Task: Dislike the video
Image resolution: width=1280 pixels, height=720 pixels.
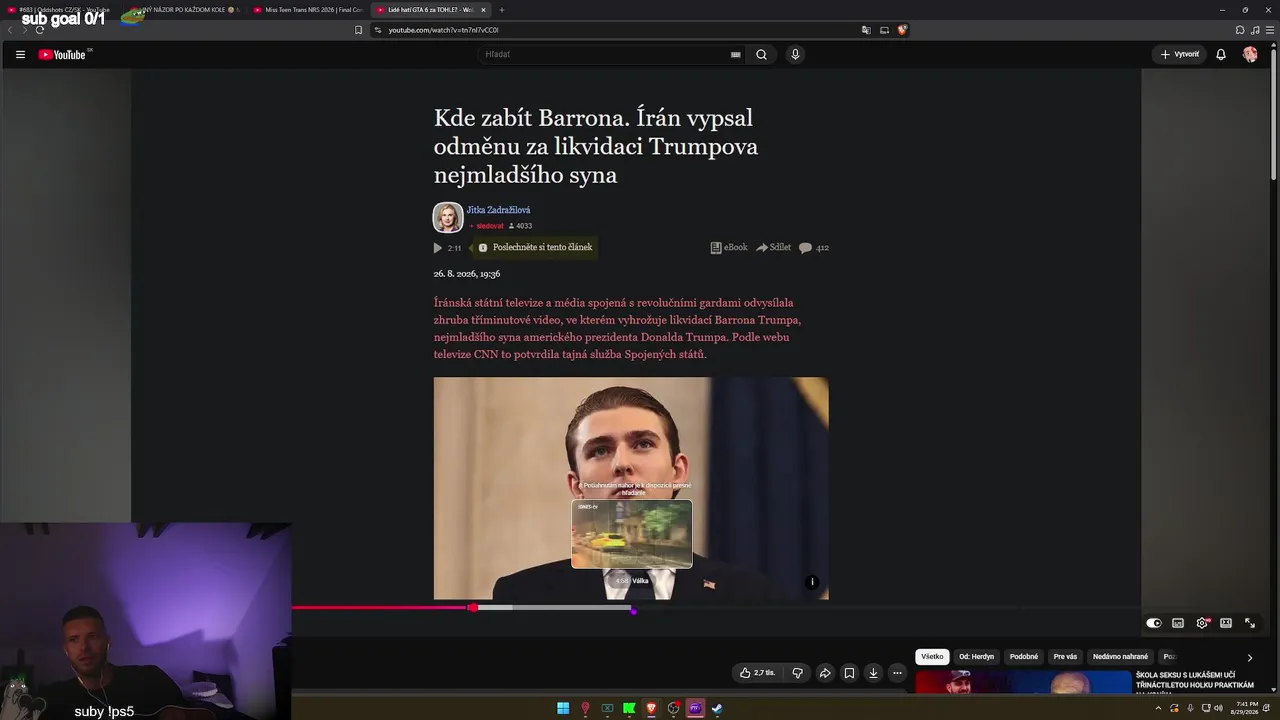Action: point(797,673)
